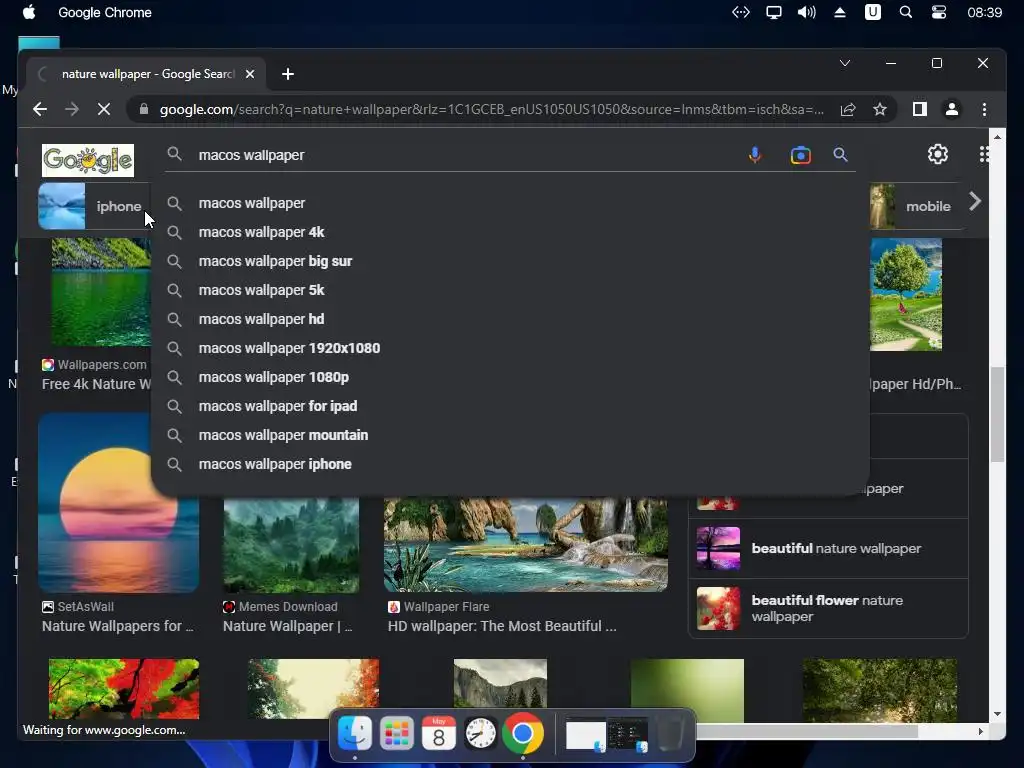Click the remote connection arrows icon
This screenshot has width=1024, height=768.
click(x=741, y=12)
